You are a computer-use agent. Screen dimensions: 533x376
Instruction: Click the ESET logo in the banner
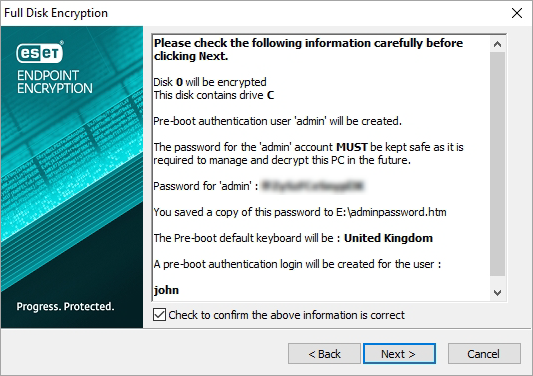pyautogui.click(x=40, y=52)
